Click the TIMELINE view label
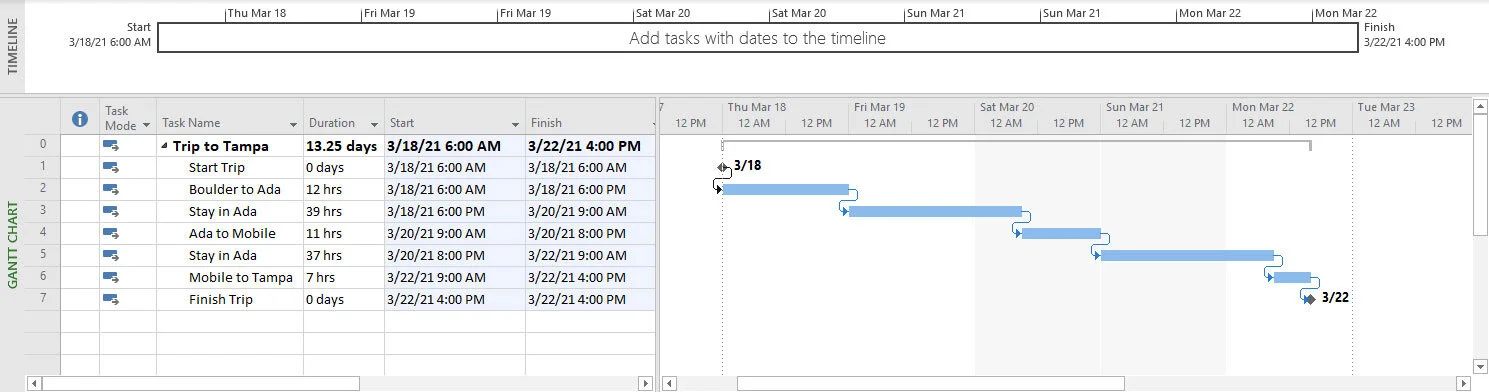 (13, 46)
